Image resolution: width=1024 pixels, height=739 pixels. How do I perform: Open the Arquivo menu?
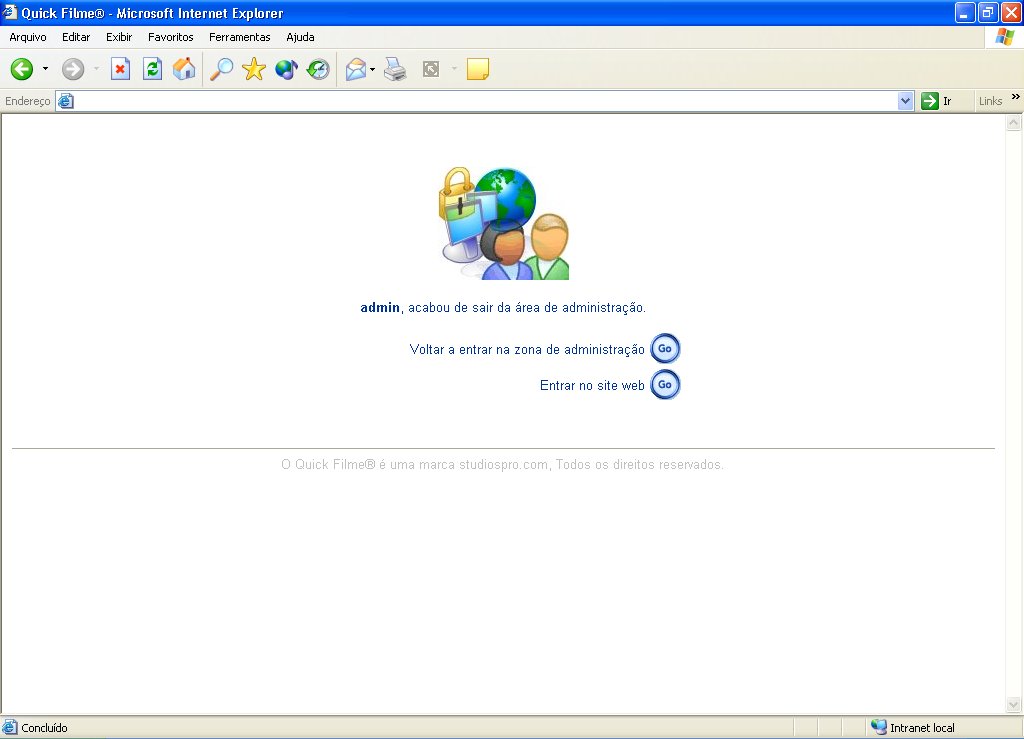(x=28, y=37)
